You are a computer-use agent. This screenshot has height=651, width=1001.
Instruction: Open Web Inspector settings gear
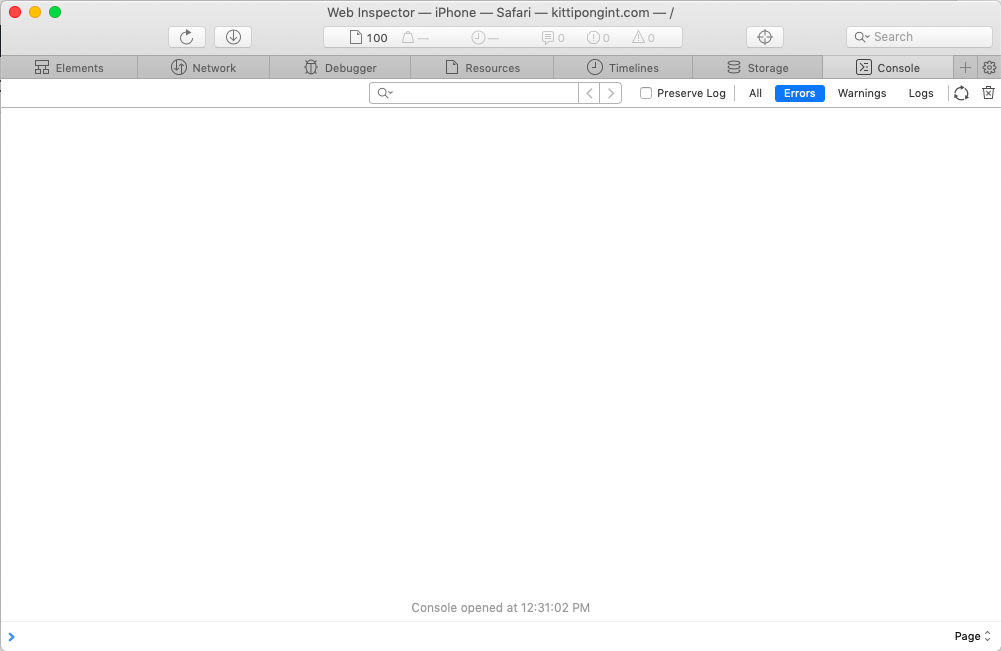coord(990,68)
